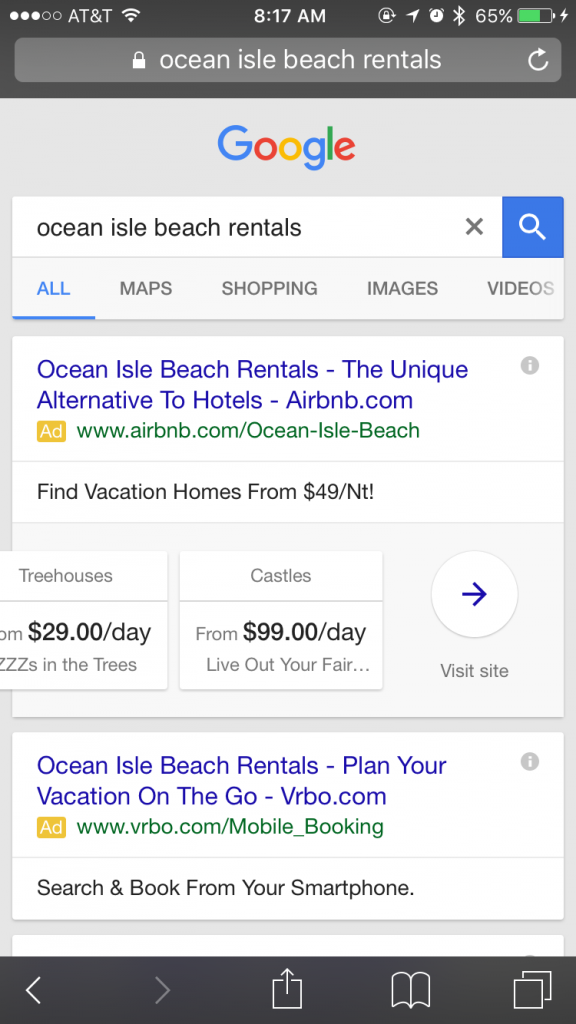Tap the forward navigation arrow
Image resolution: width=576 pixels, height=1024 pixels.
pos(162,989)
